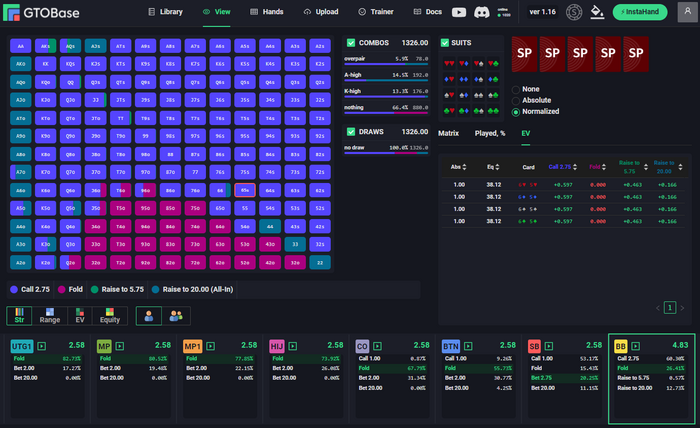The image size is (700, 428).
Task: Click the CO play icon
Action: pos(377,346)
